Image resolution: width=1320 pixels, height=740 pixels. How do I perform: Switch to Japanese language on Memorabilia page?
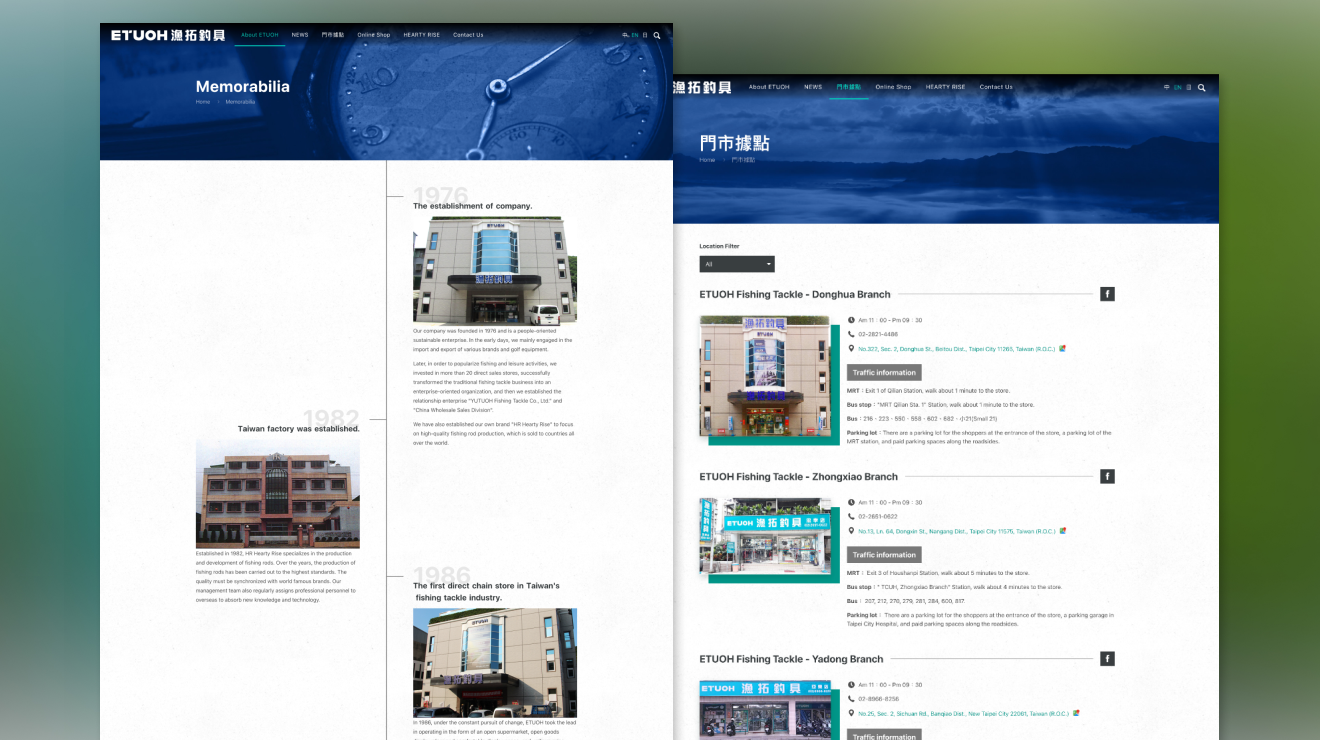pos(645,35)
